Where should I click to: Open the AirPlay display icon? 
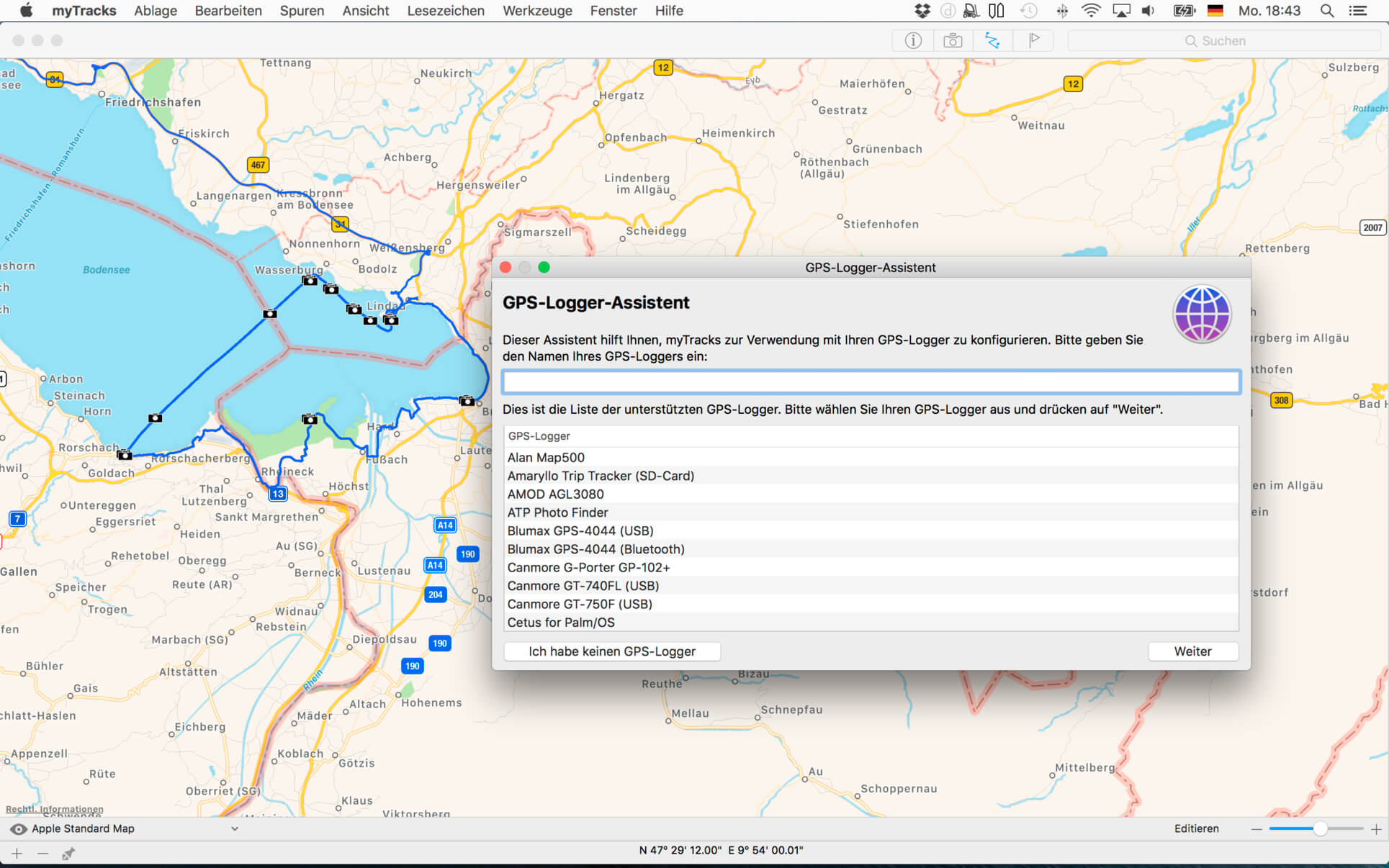pos(1121,11)
